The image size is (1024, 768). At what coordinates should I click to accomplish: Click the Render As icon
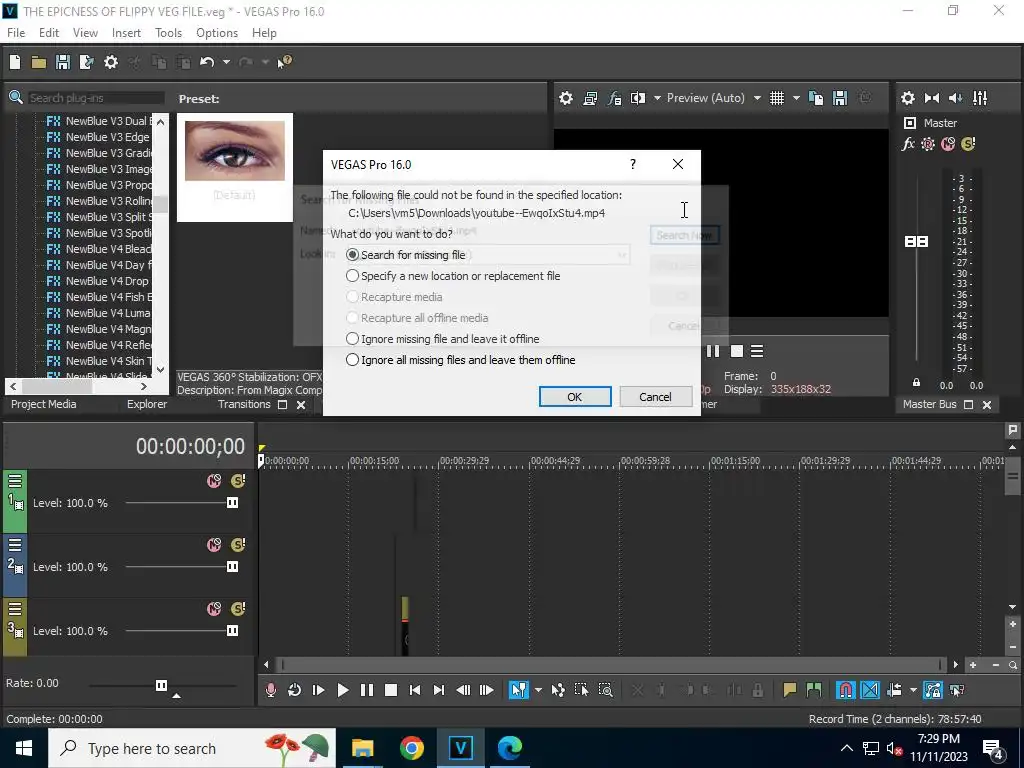tap(86, 62)
